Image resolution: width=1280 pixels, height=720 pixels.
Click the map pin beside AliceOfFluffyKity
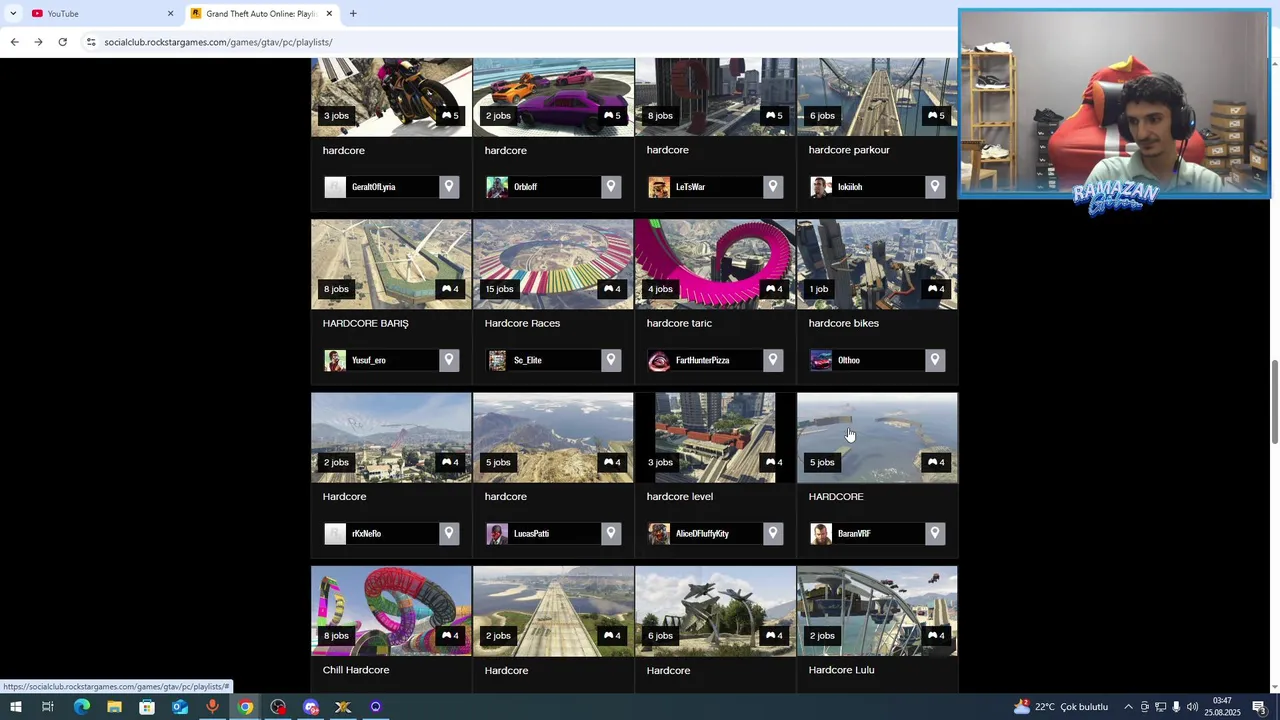coord(773,533)
